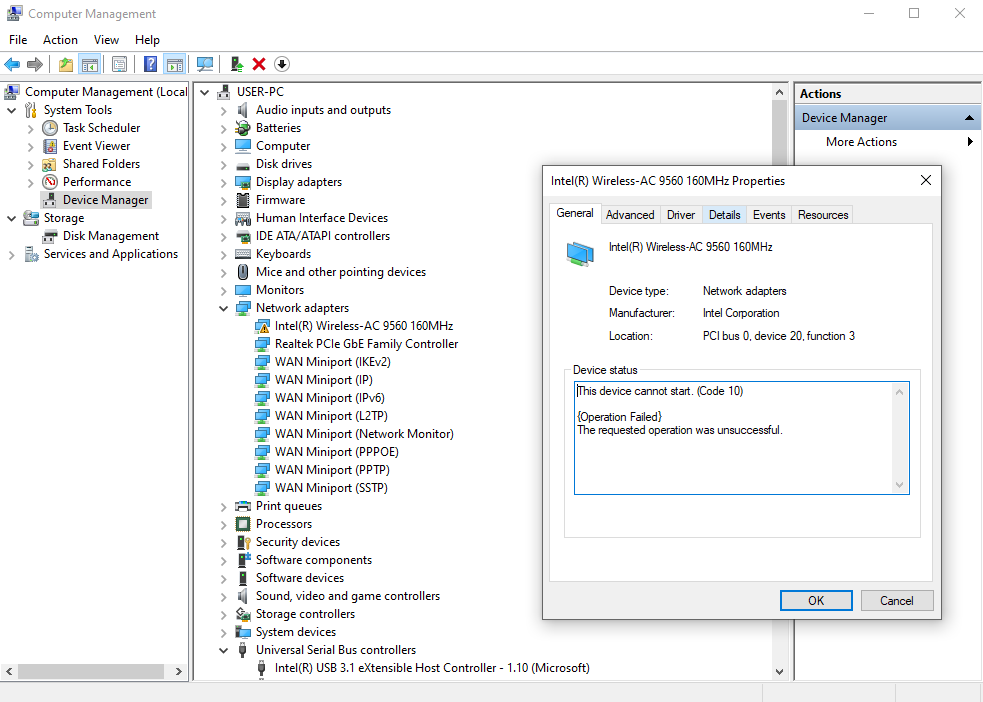Toggle the Show/Hide Console Tree toolbar button

coord(88,63)
